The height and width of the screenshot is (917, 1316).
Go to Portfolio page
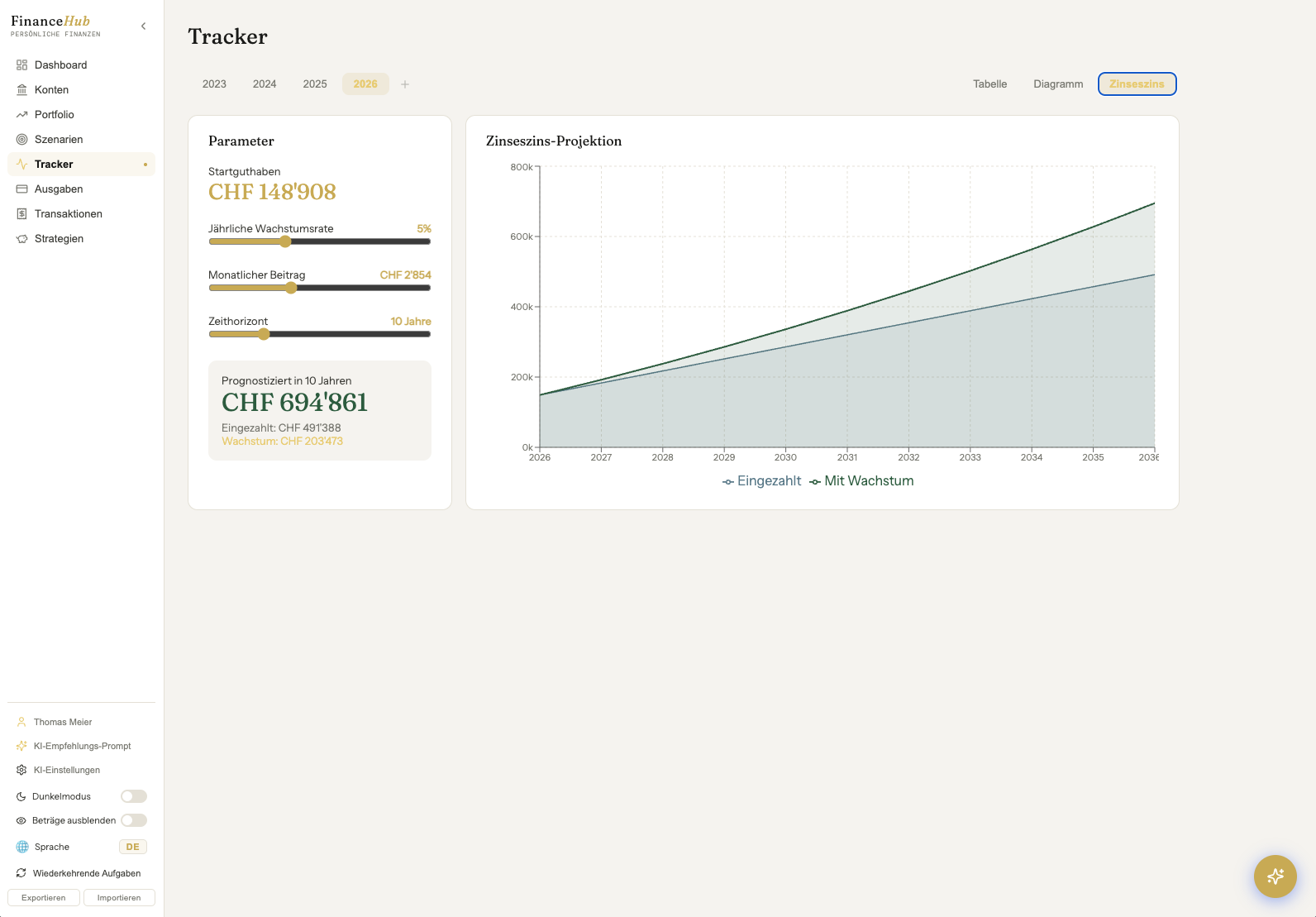click(x=81, y=115)
